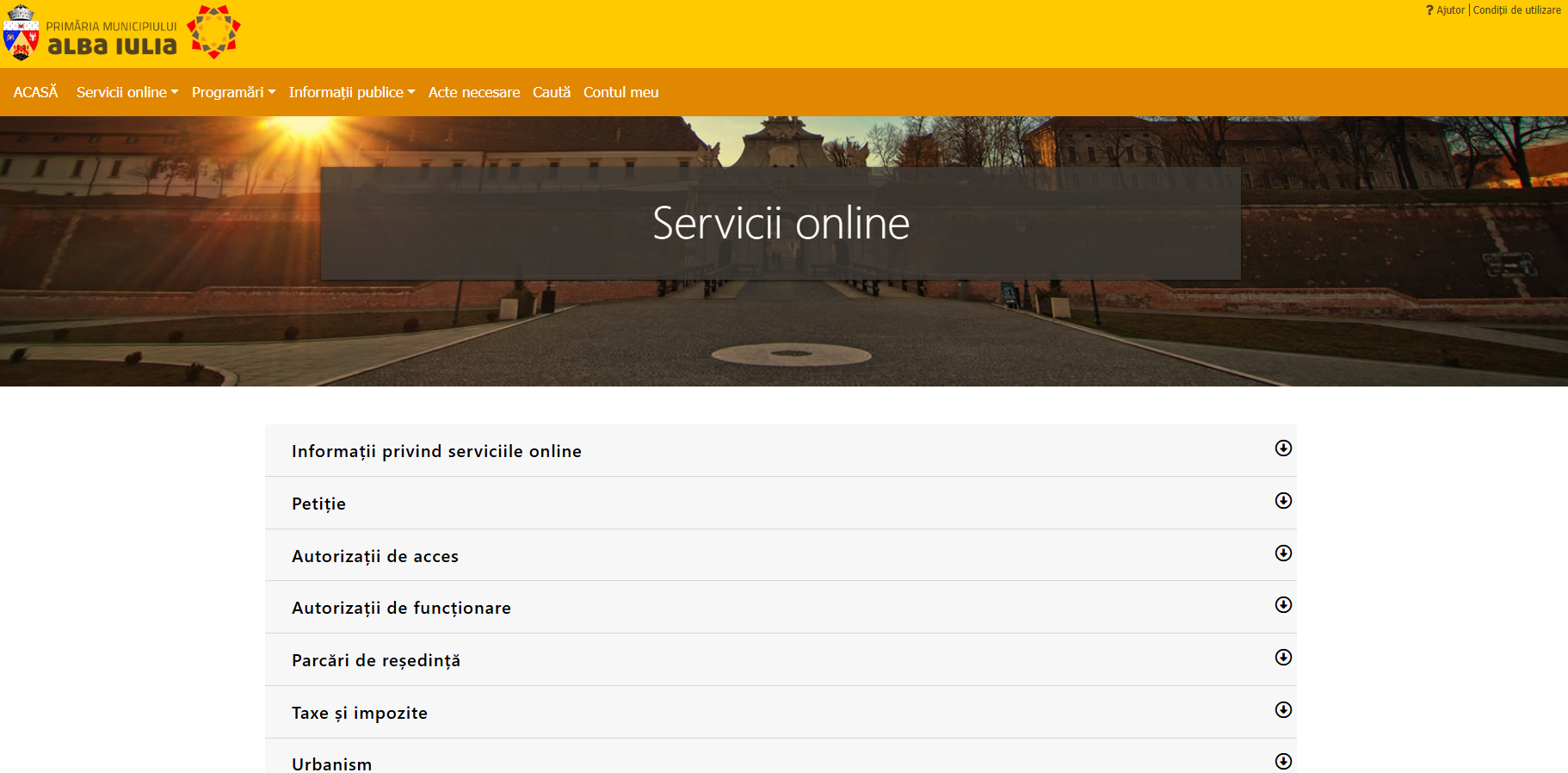
Task: Open Condiții de utilizare link
Action: pyautogui.click(x=1516, y=10)
